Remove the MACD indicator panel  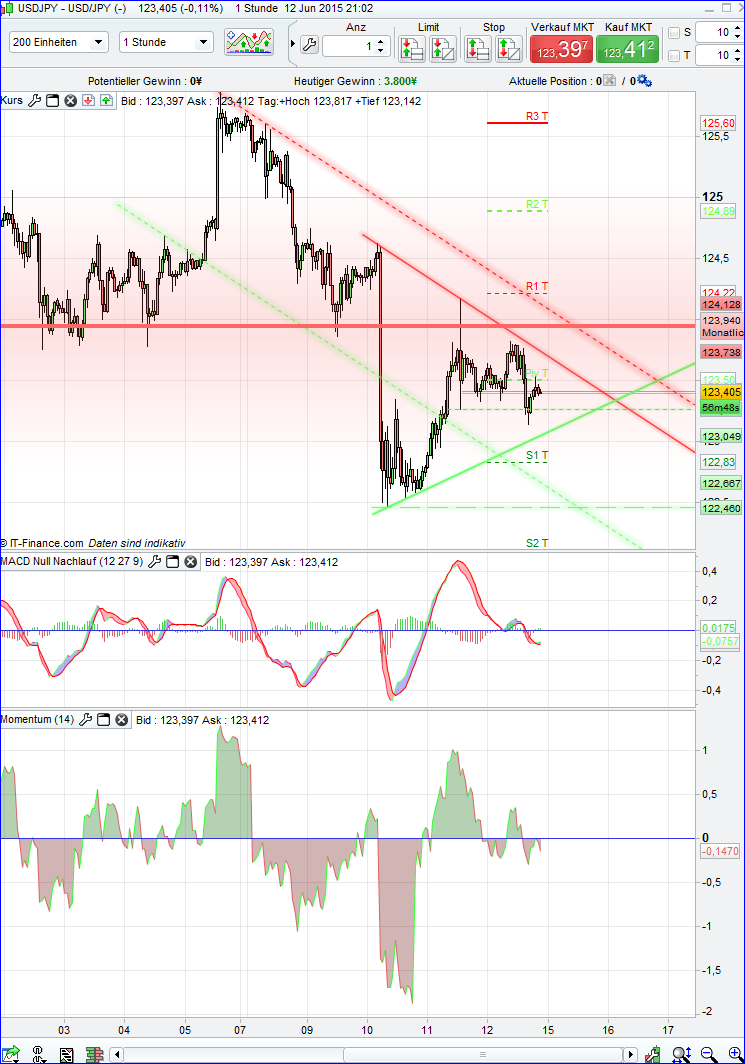tap(191, 561)
